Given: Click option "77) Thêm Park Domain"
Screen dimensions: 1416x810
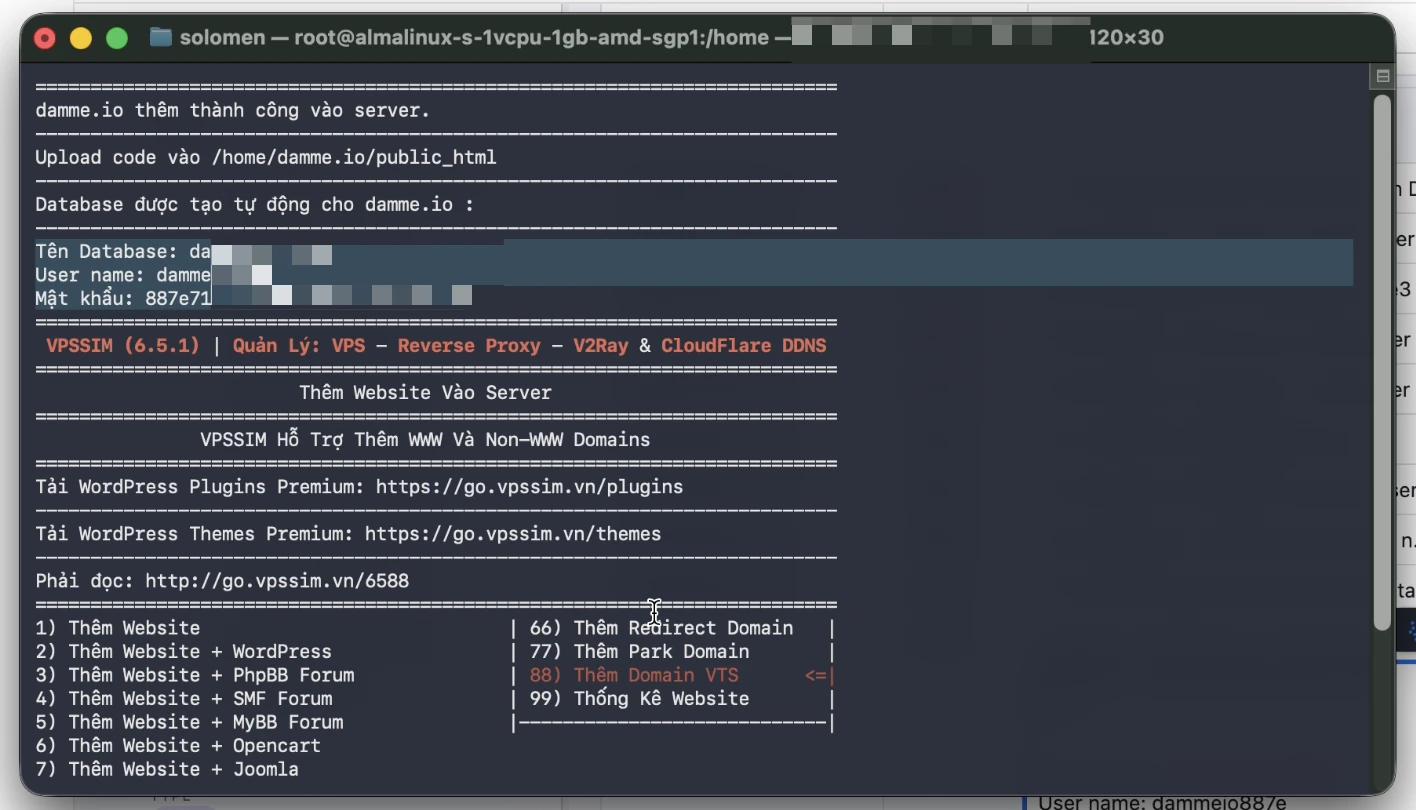Looking at the screenshot, I should (640, 651).
